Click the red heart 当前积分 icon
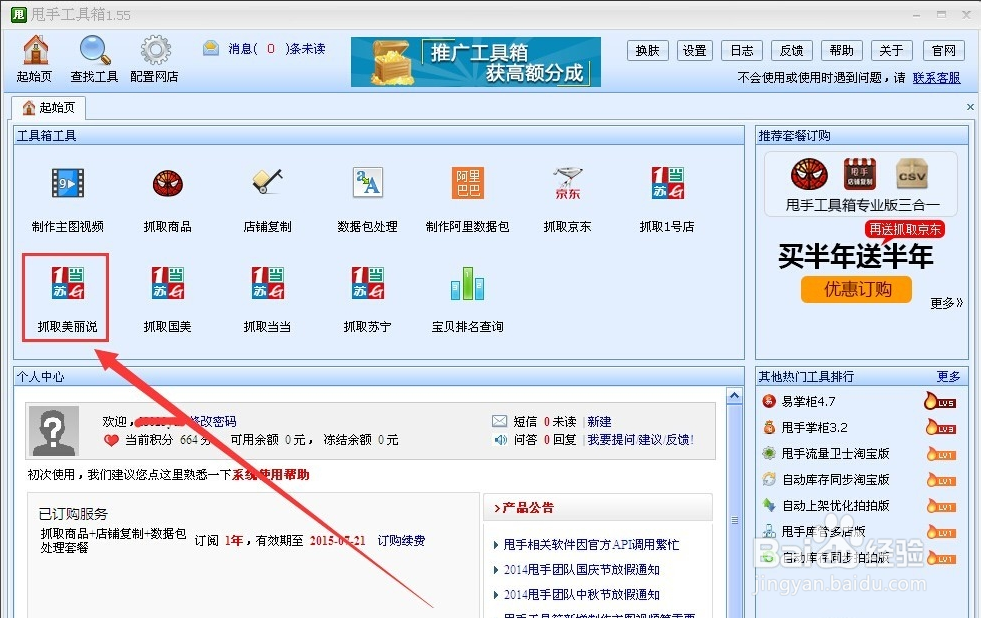Image resolution: width=981 pixels, height=618 pixels. (111, 440)
